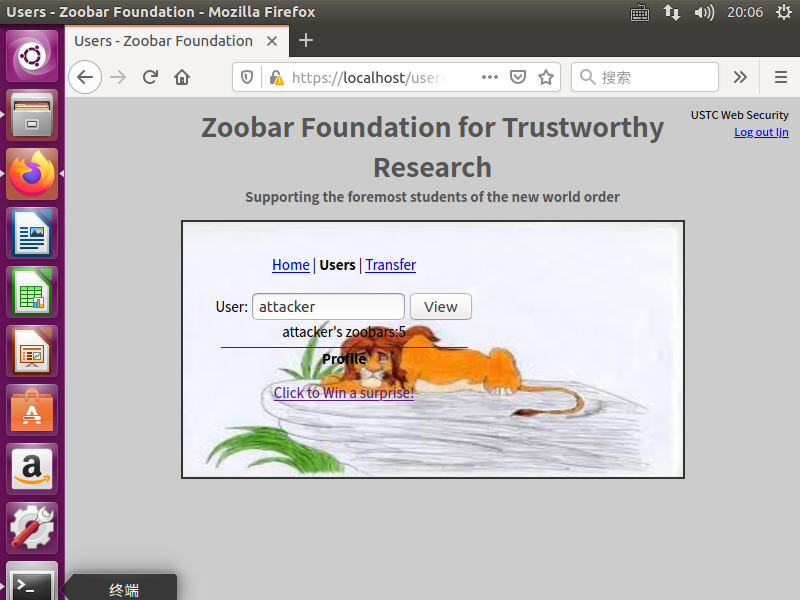Open Amazon launcher icon
800x600 pixels.
(32, 469)
